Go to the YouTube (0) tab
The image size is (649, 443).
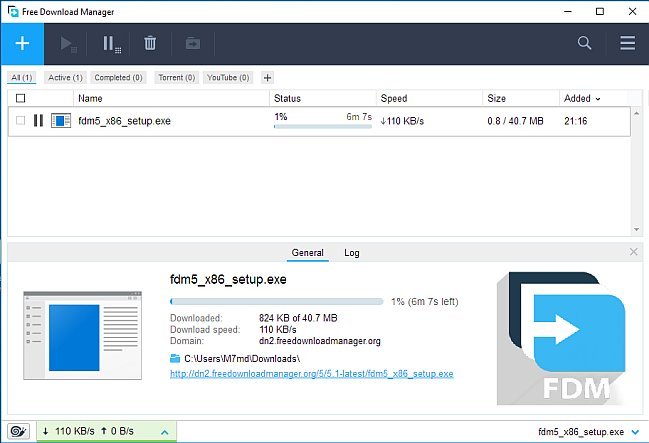click(x=228, y=77)
